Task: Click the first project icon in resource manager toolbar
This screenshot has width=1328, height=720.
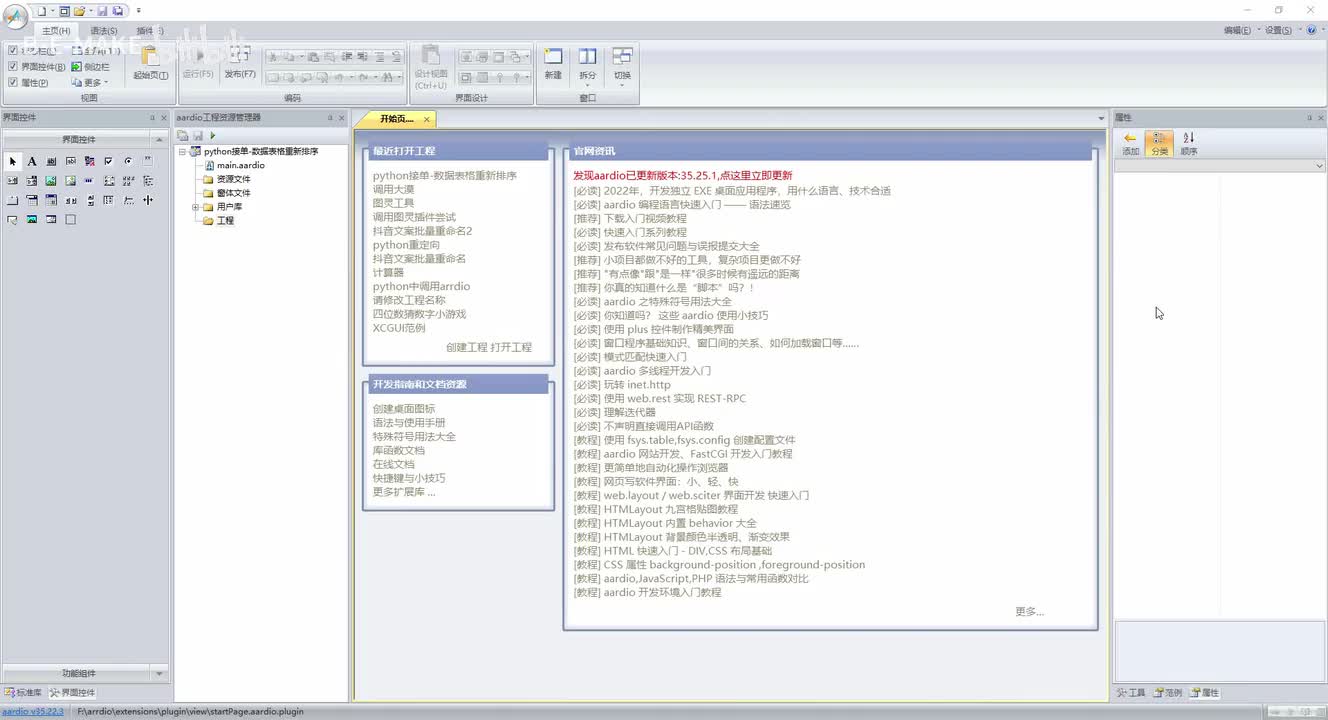Action: (x=183, y=136)
